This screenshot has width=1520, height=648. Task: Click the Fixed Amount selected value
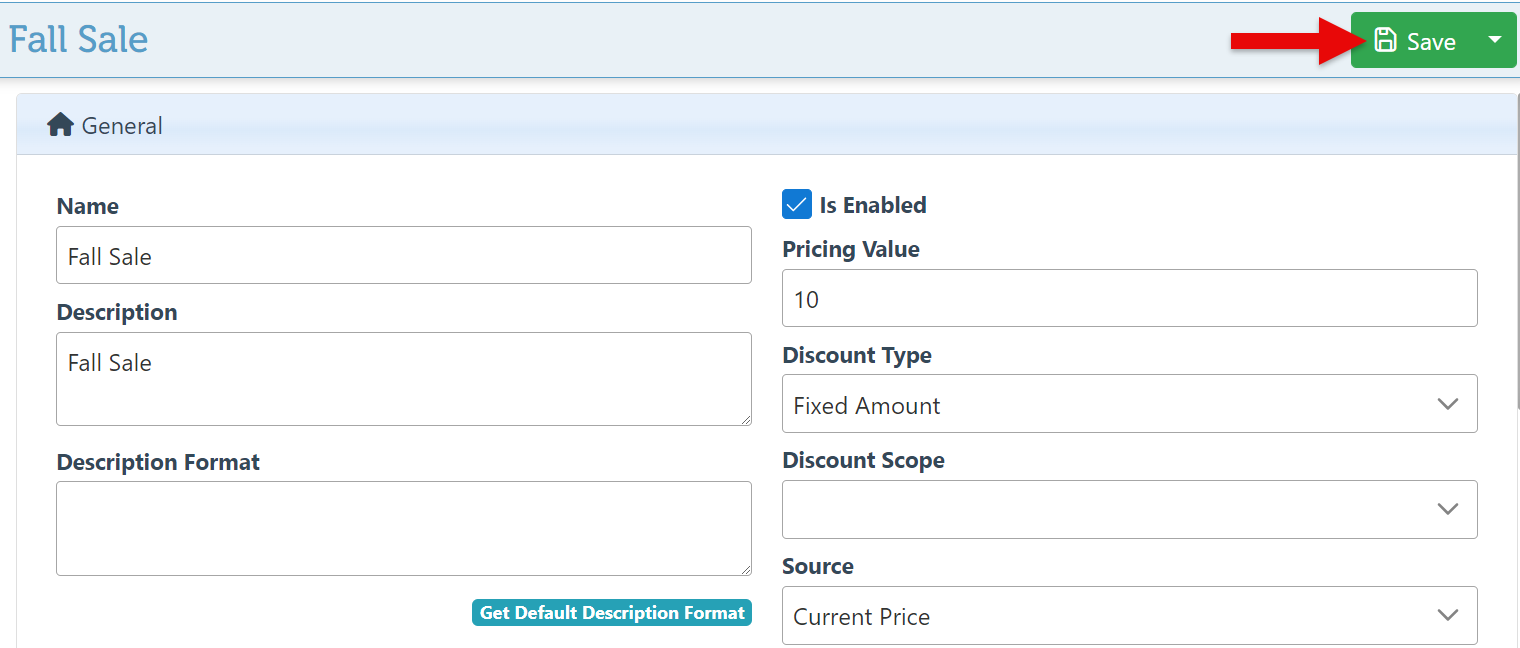click(x=866, y=405)
